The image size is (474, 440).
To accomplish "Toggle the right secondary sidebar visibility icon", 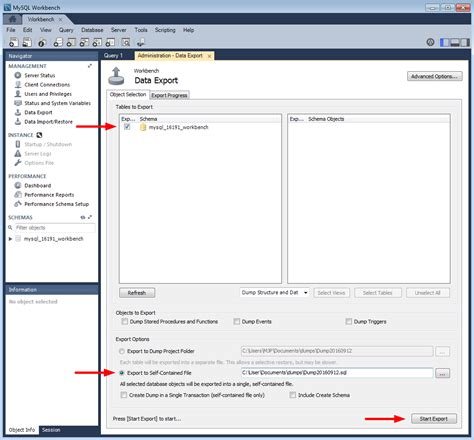I will click(x=465, y=42).
